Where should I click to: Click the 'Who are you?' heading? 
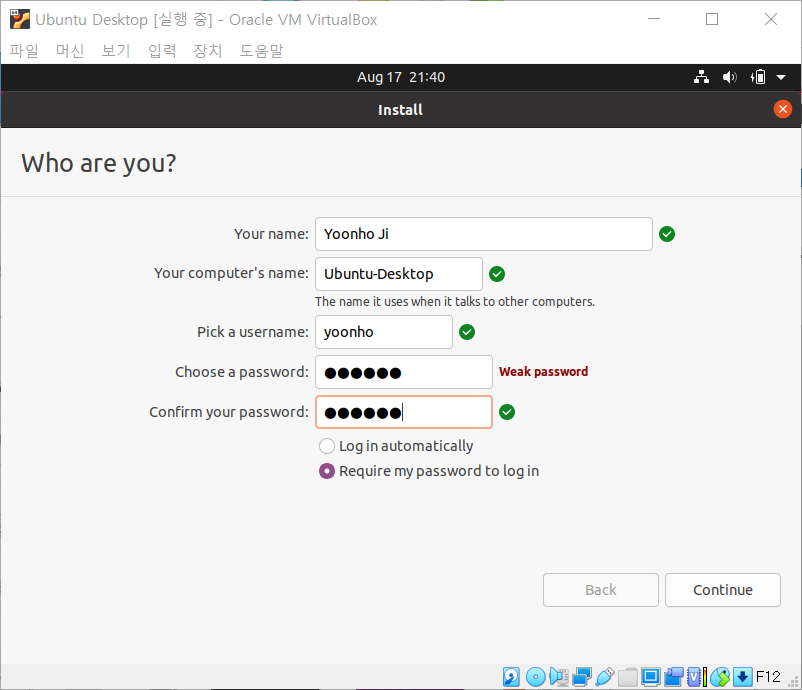tap(99, 164)
